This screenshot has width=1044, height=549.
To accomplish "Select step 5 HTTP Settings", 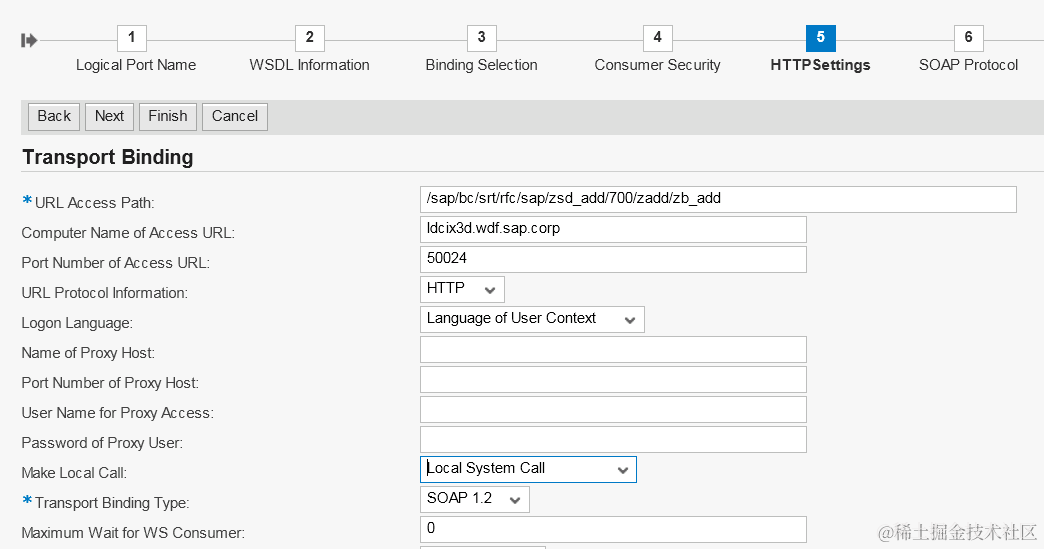I will pyautogui.click(x=820, y=39).
